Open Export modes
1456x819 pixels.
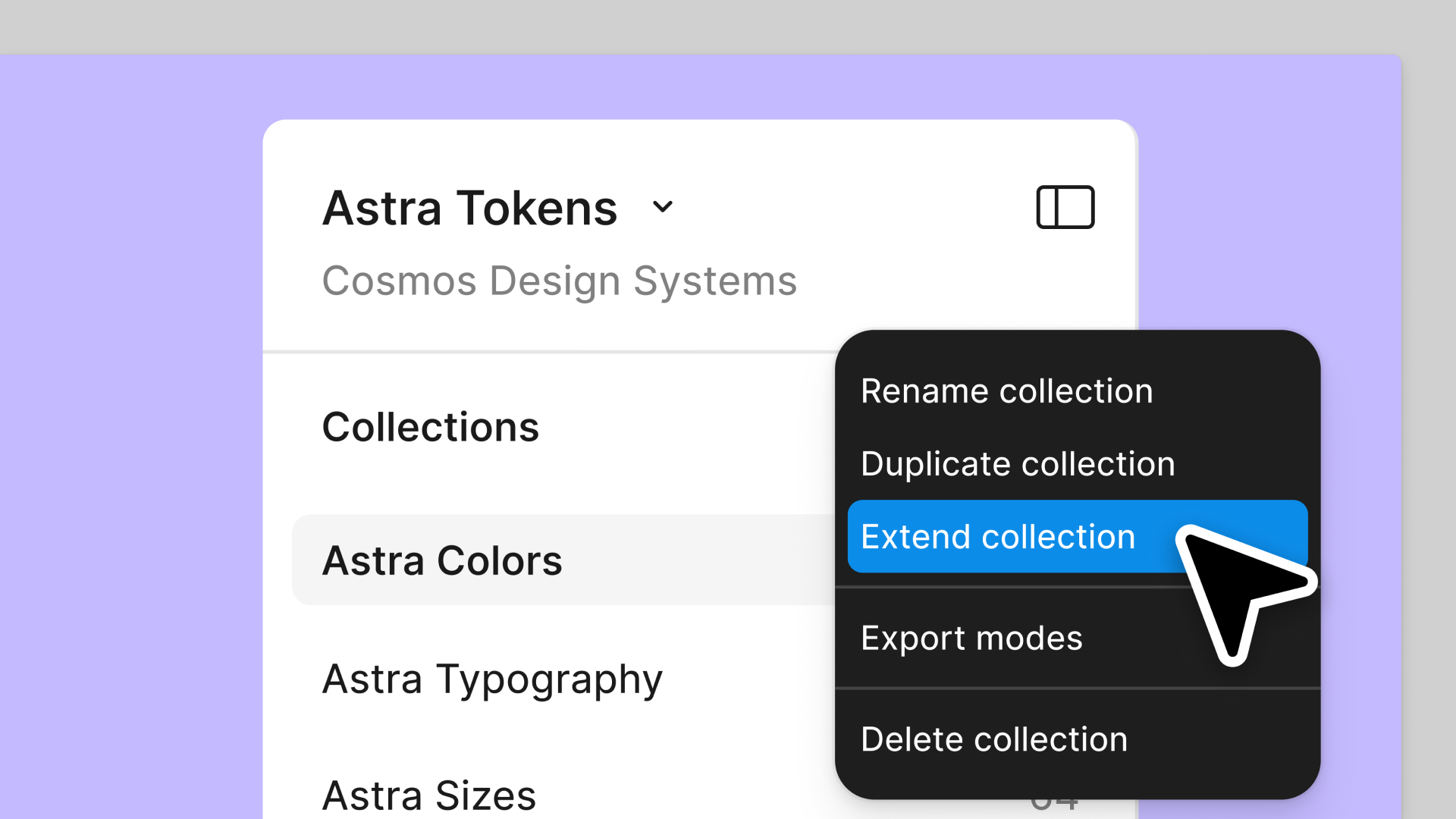971,637
